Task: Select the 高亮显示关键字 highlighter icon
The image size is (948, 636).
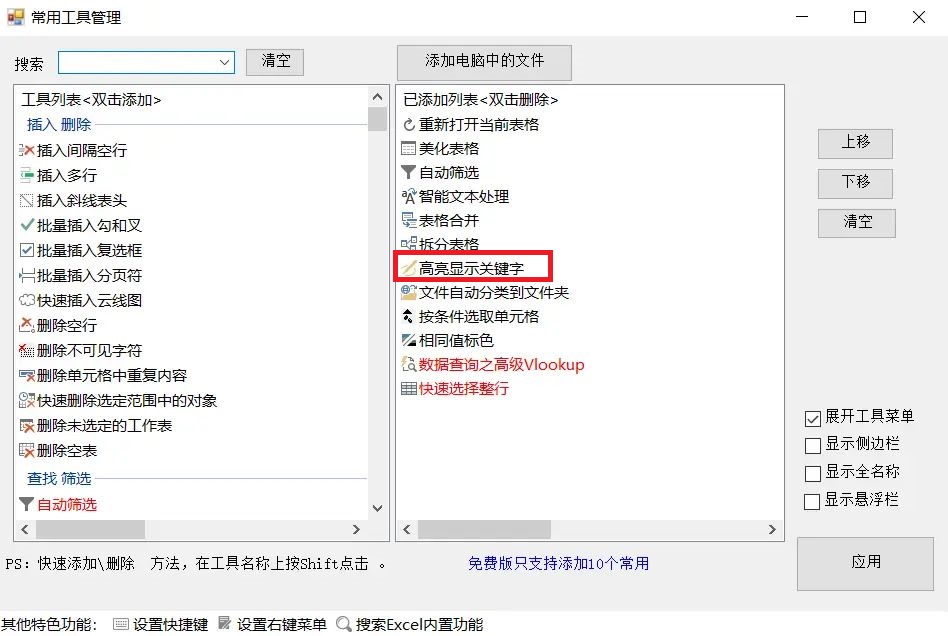Action: point(411,266)
